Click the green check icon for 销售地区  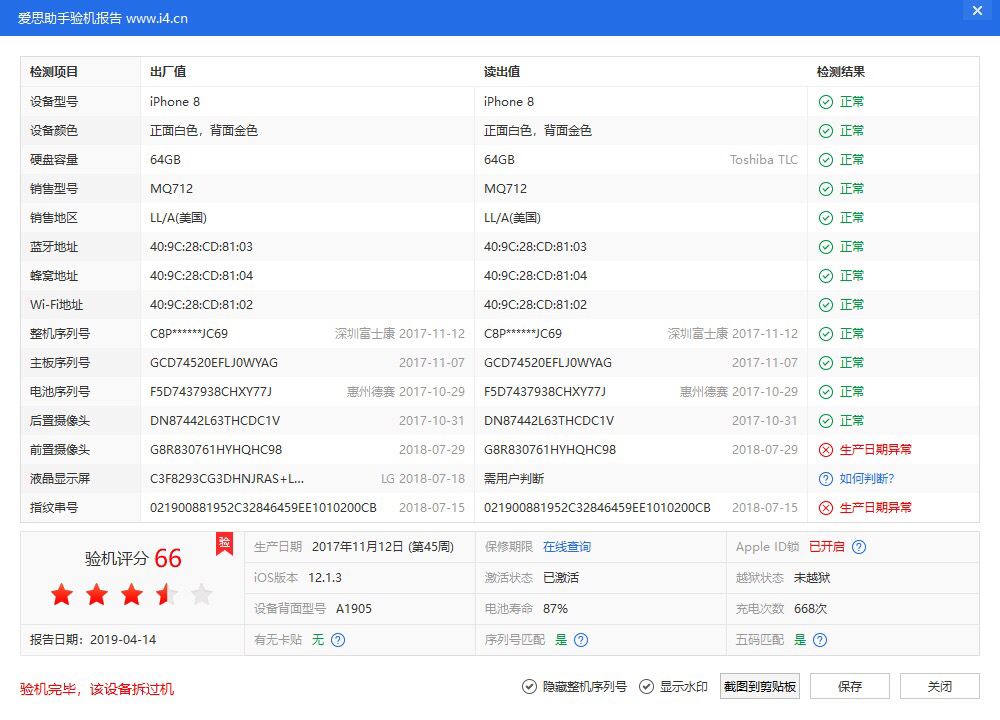click(x=826, y=218)
